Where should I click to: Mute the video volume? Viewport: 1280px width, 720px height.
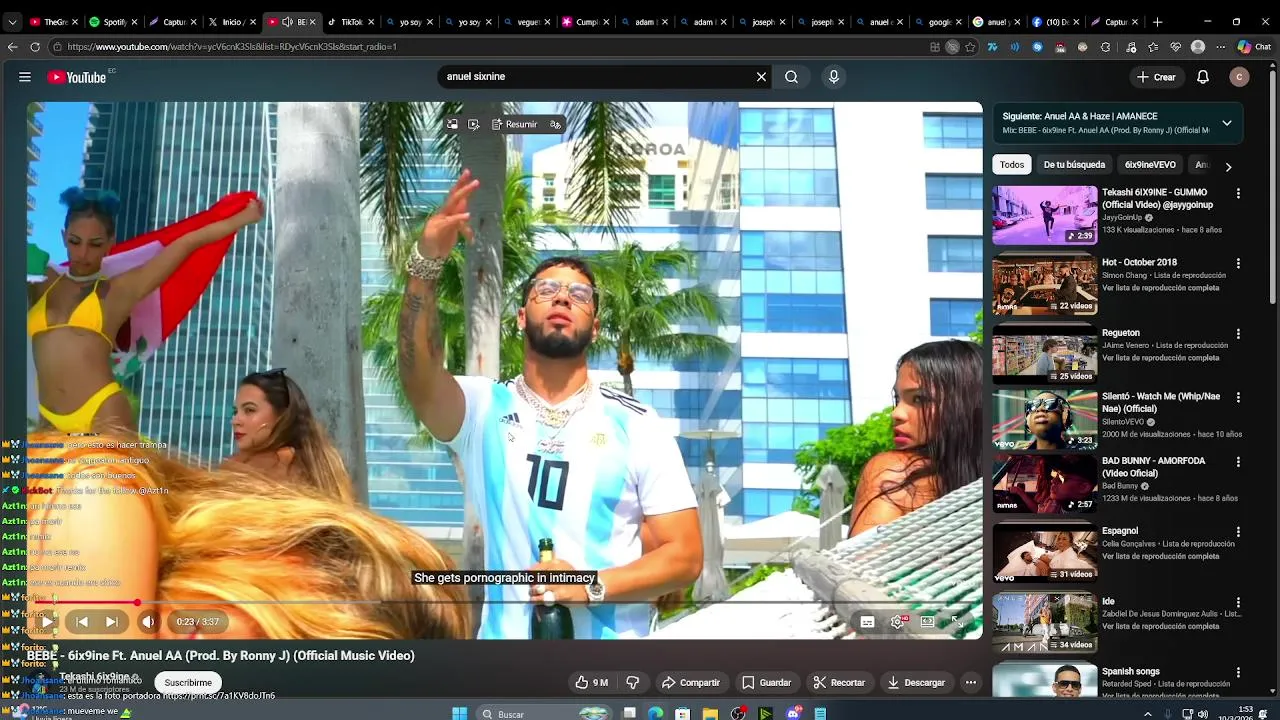coord(148,622)
